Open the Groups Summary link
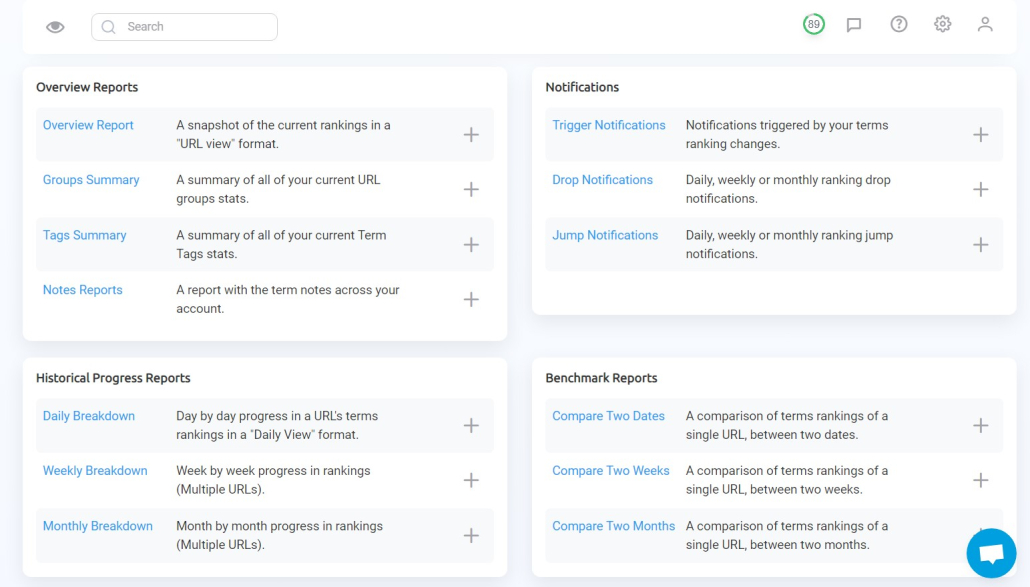 [91, 180]
